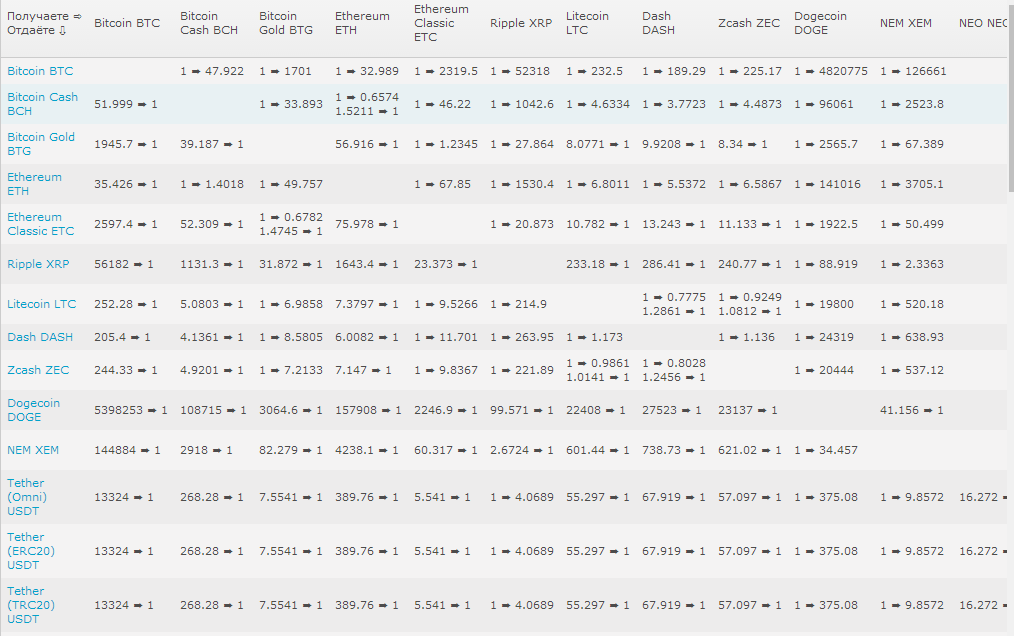Click the NEM XEM column header
The height and width of the screenshot is (636, 1014).
(906, 23)
